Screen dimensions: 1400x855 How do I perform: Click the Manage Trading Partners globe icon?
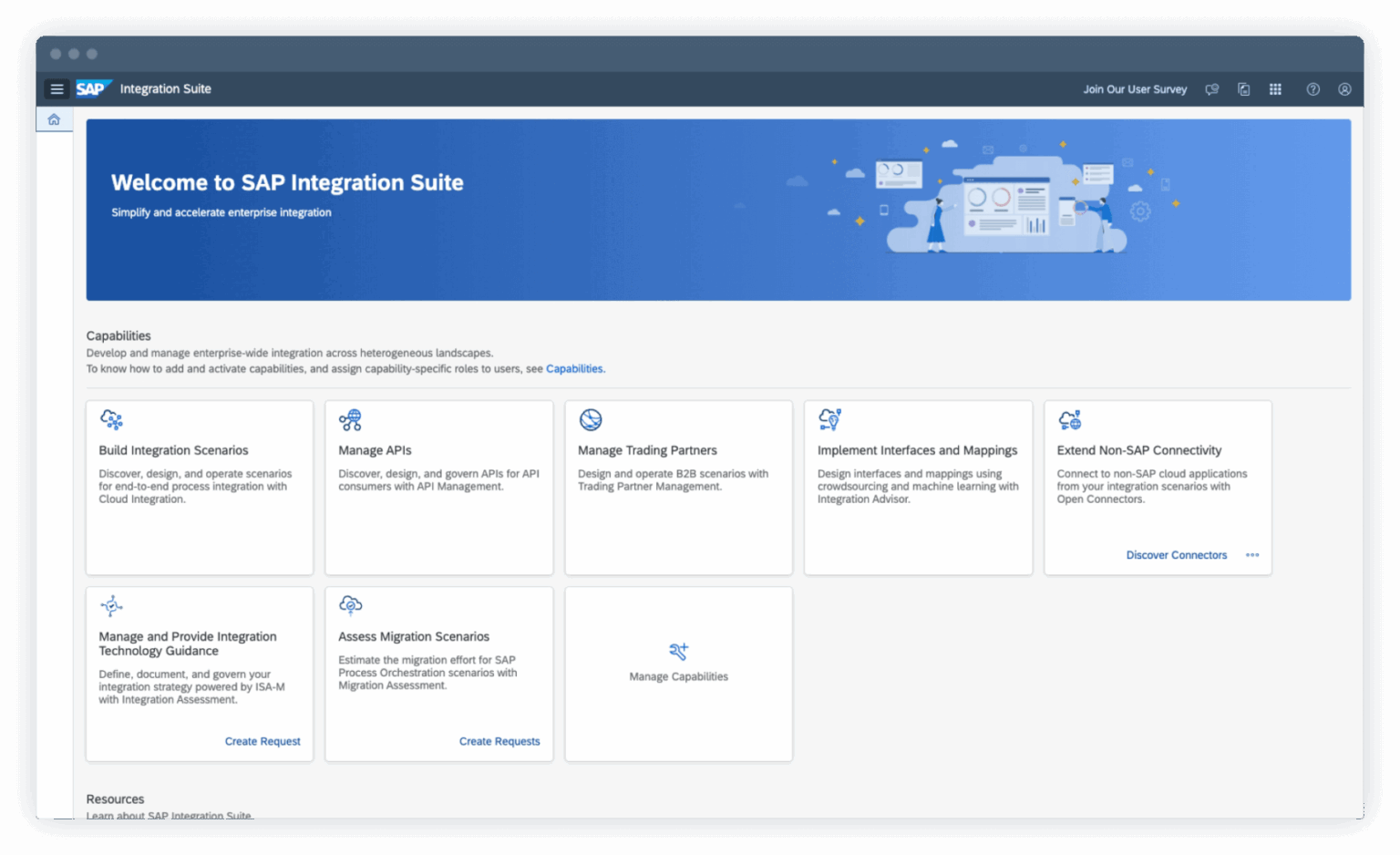coord(591,420)
